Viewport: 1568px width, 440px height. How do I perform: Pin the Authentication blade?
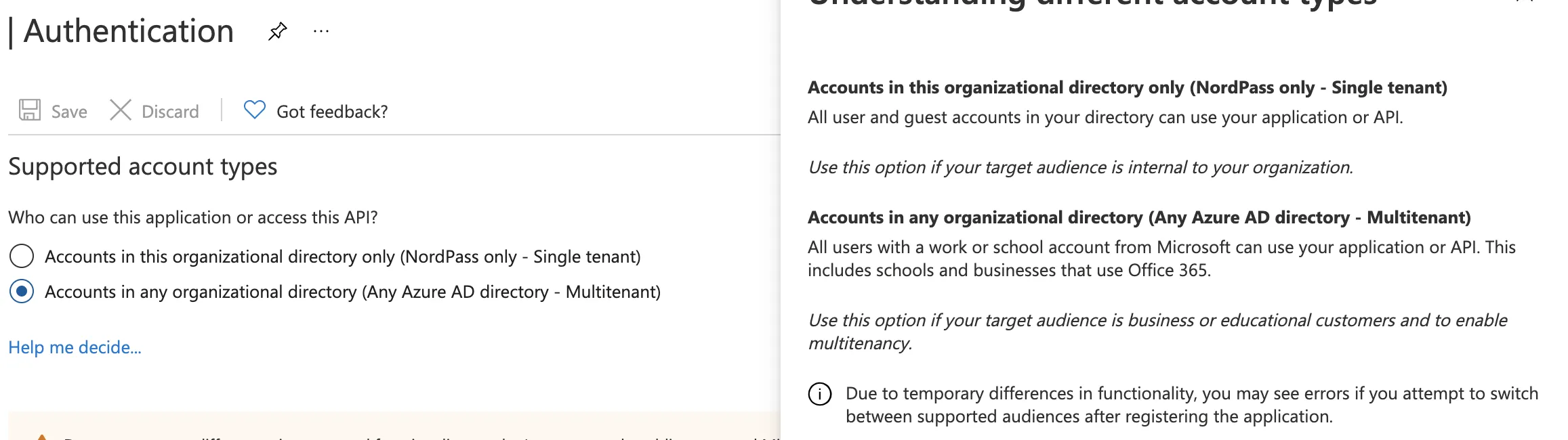[277, 31]
